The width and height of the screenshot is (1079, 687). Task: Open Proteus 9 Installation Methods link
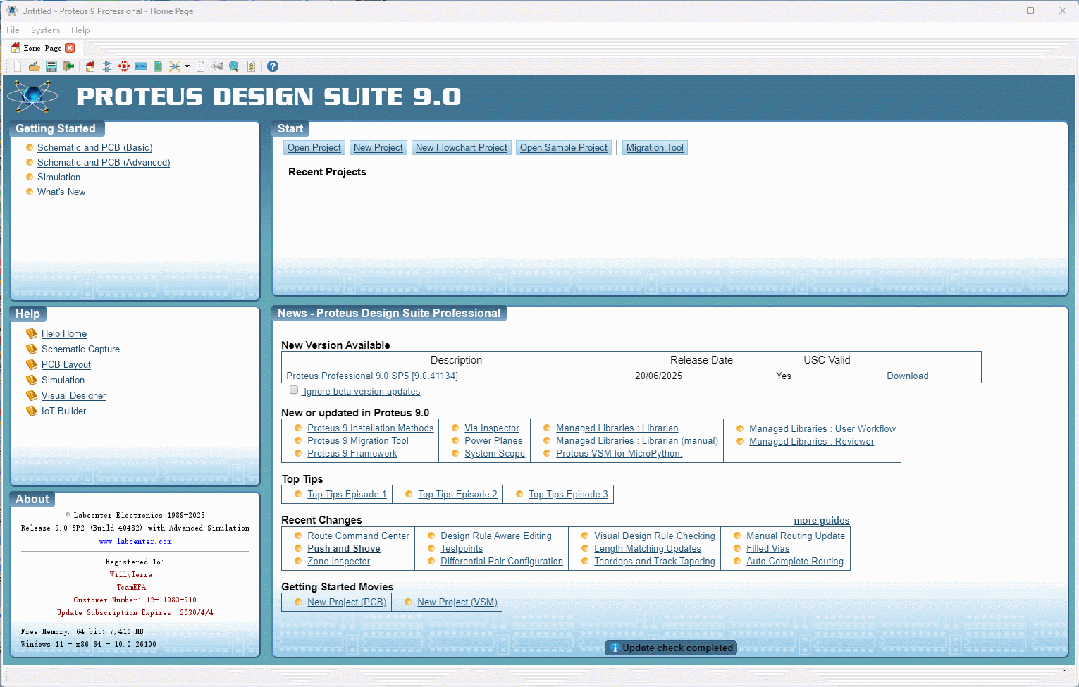(x=370, y=428)
